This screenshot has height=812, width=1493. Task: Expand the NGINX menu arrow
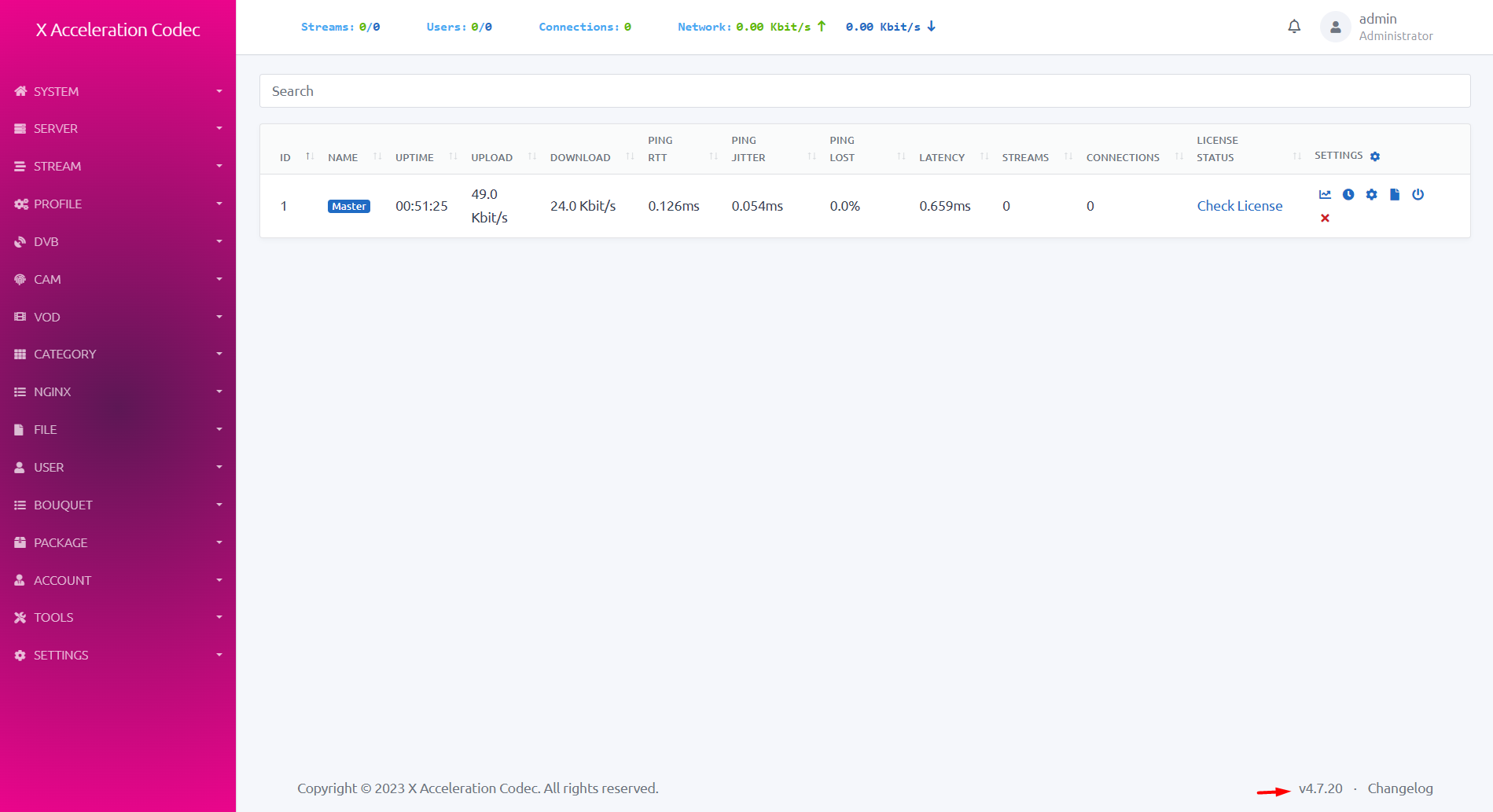coord(219,391)
